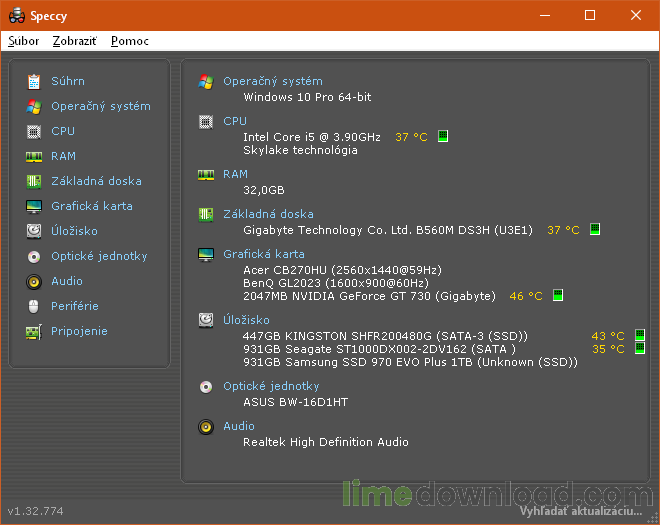This screenshot has height=525, width=660.
Task: Open the Zobraziť menu
Action: pos(74,41)
